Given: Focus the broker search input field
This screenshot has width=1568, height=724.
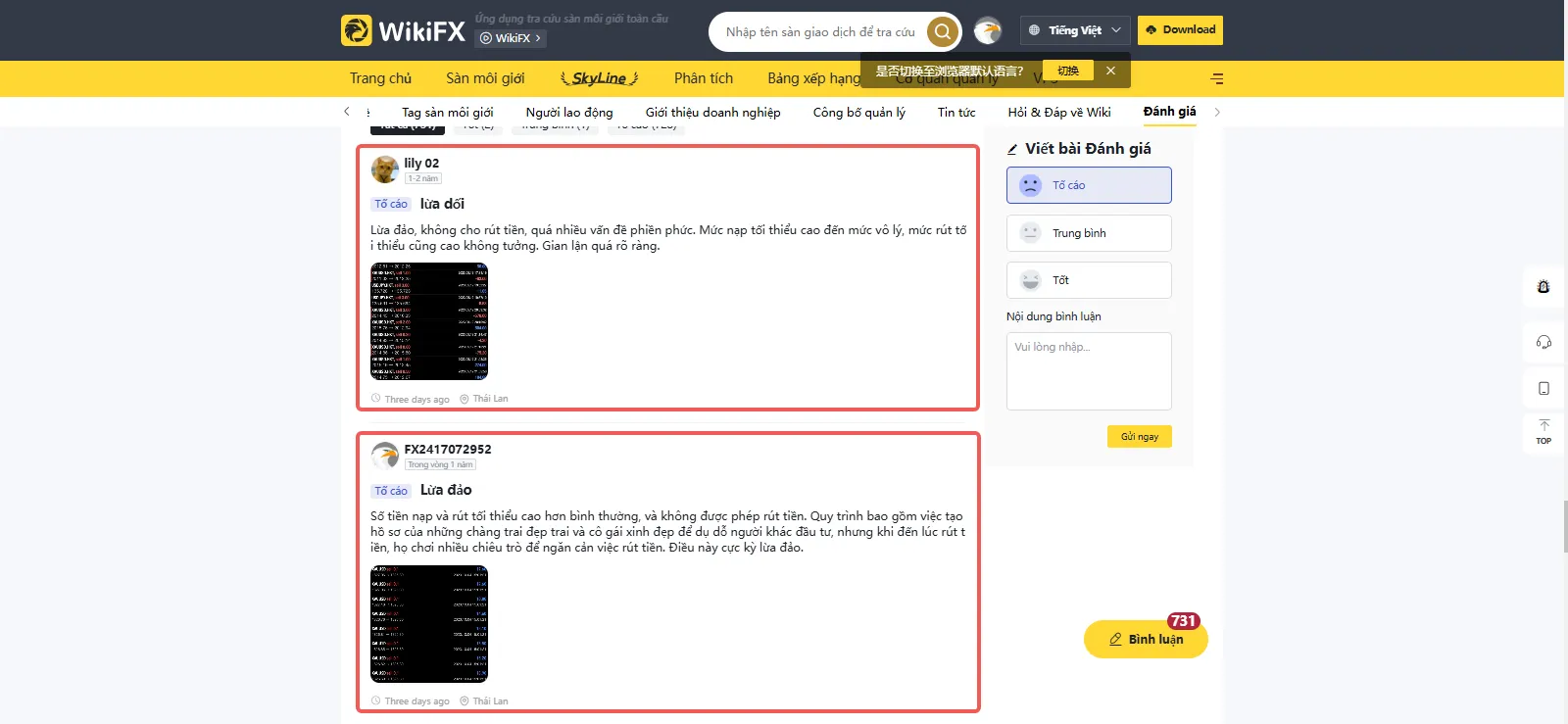Looking at the screenshot, I should [821, 32].
